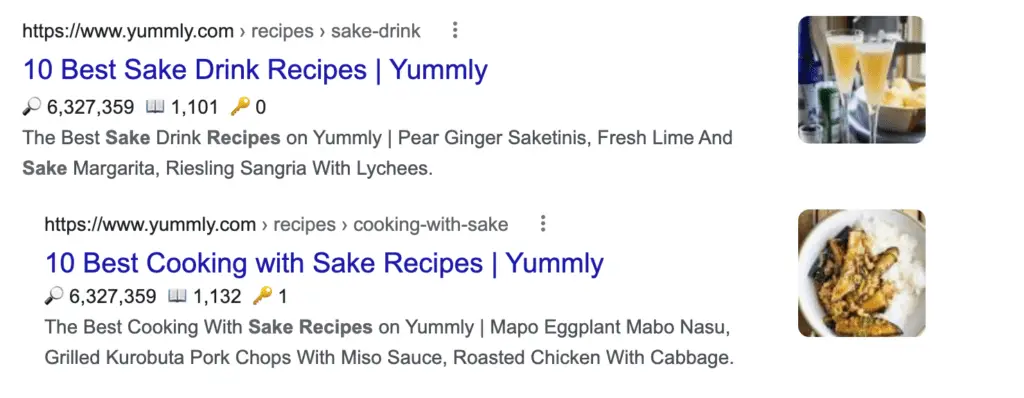Open the 10 Best Sake Drink Recipes link
Viewport: 1024px width, 398px height.
pyautogui.click(x=255, y=70)
